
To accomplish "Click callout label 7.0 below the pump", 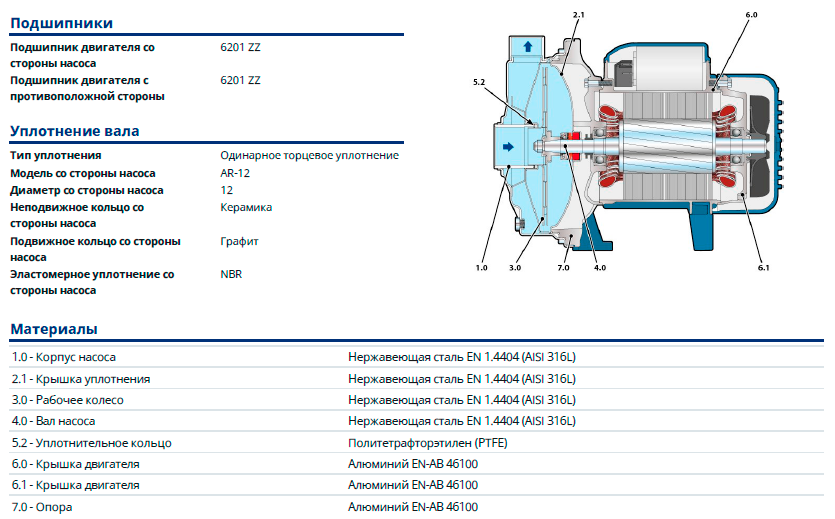I will (562, 268).
